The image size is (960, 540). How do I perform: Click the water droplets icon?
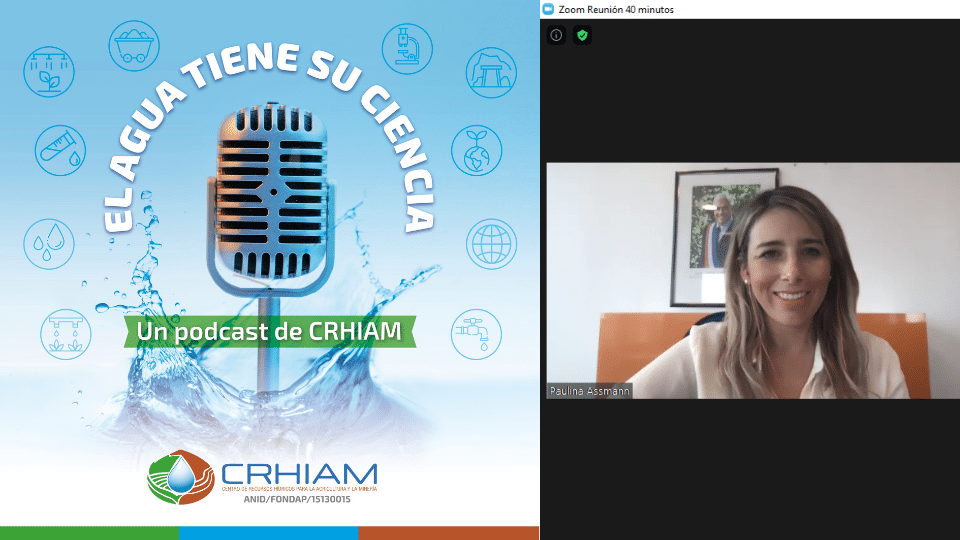[x=49, y=244]
